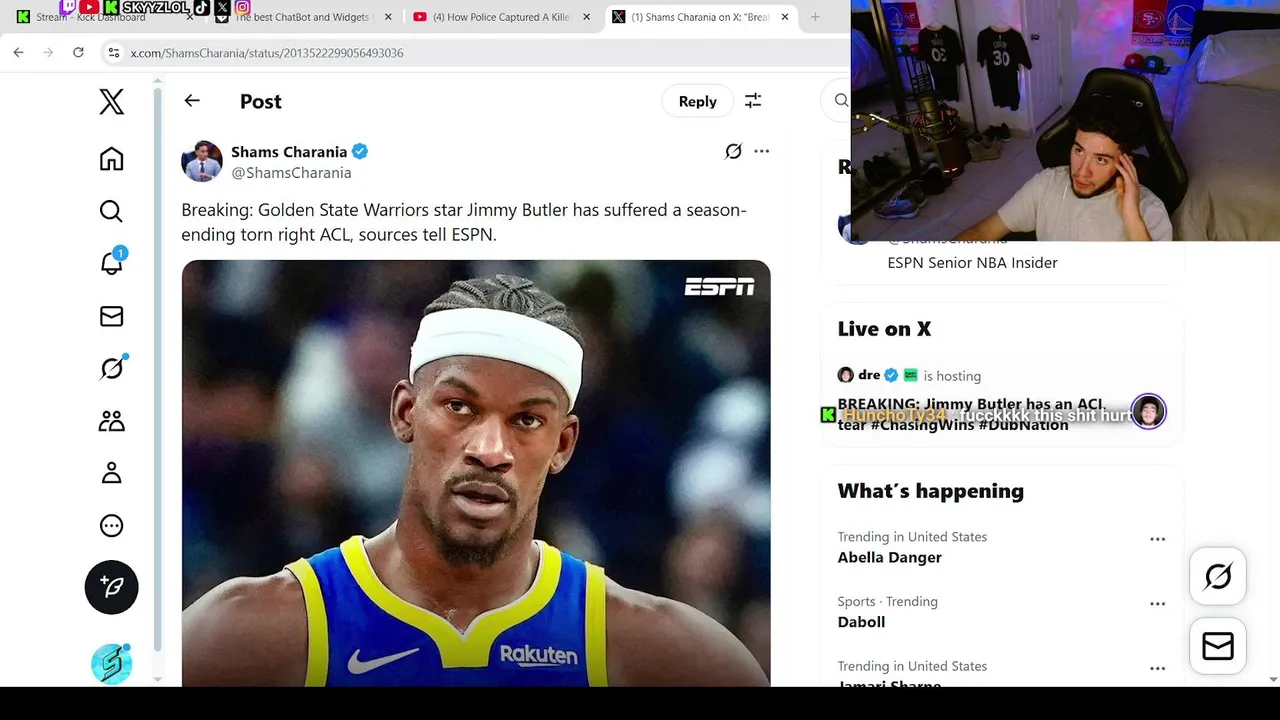
Task: Open options for Daboll trend
Action: 1157,604
